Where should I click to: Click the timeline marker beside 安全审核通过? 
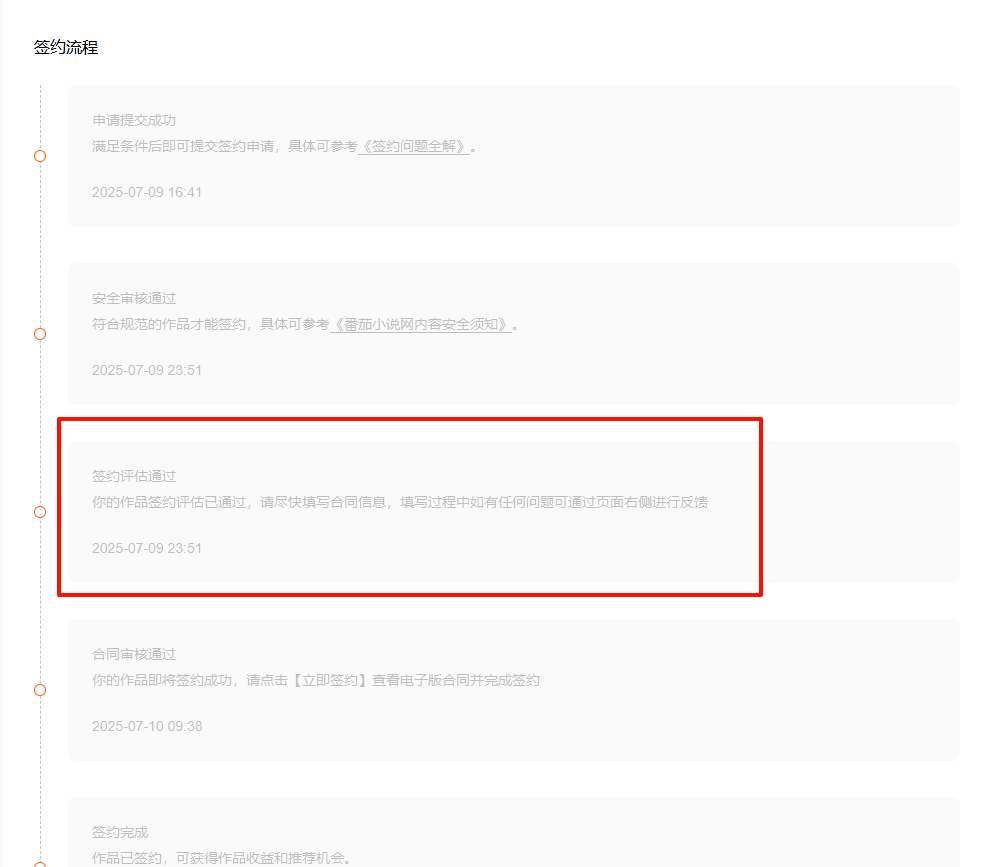(x=40, y=334)
